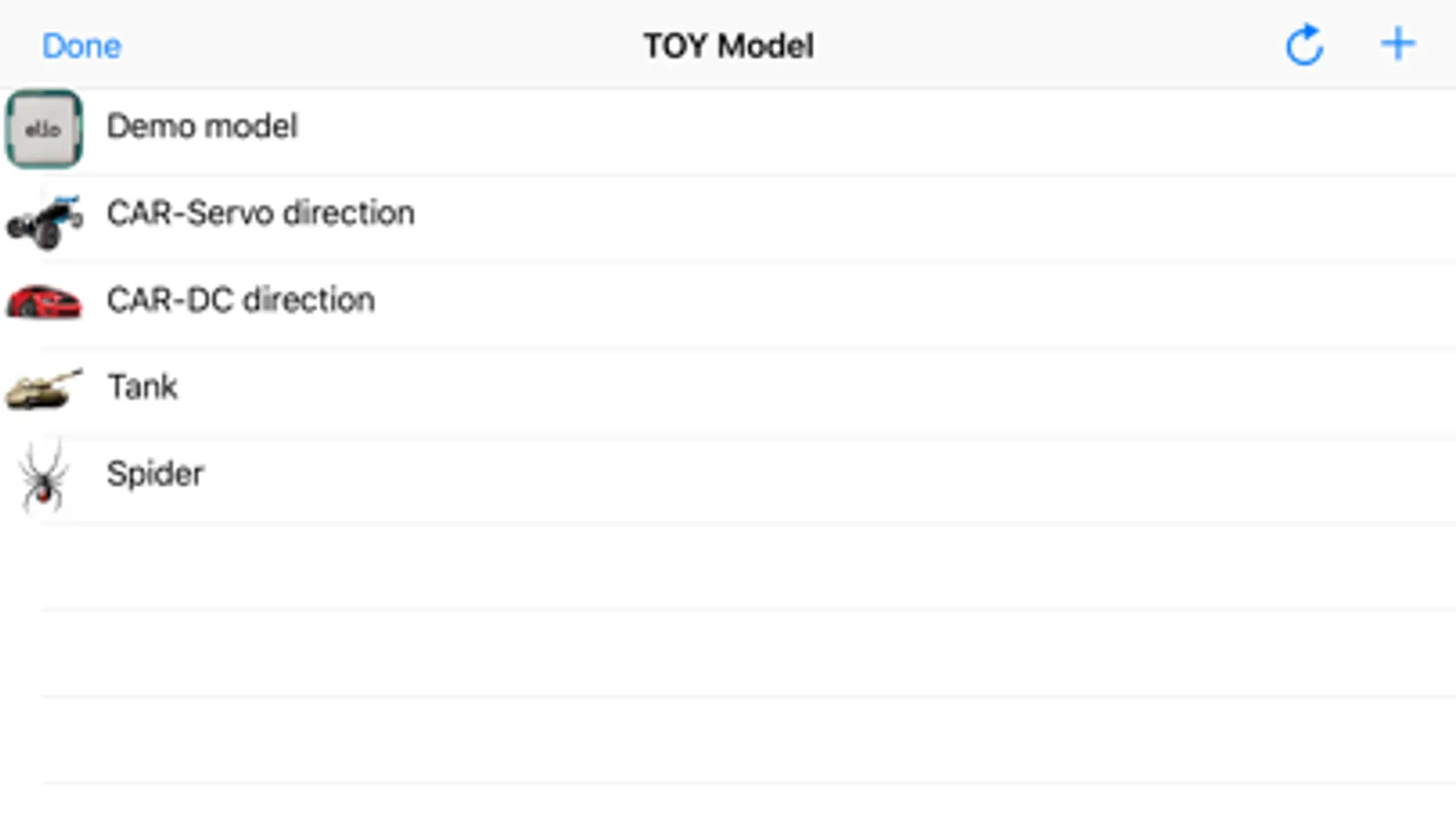This screenshot has height=820, width=1456.
Task: Click the spider icon
Action: (x=44, y=476)
